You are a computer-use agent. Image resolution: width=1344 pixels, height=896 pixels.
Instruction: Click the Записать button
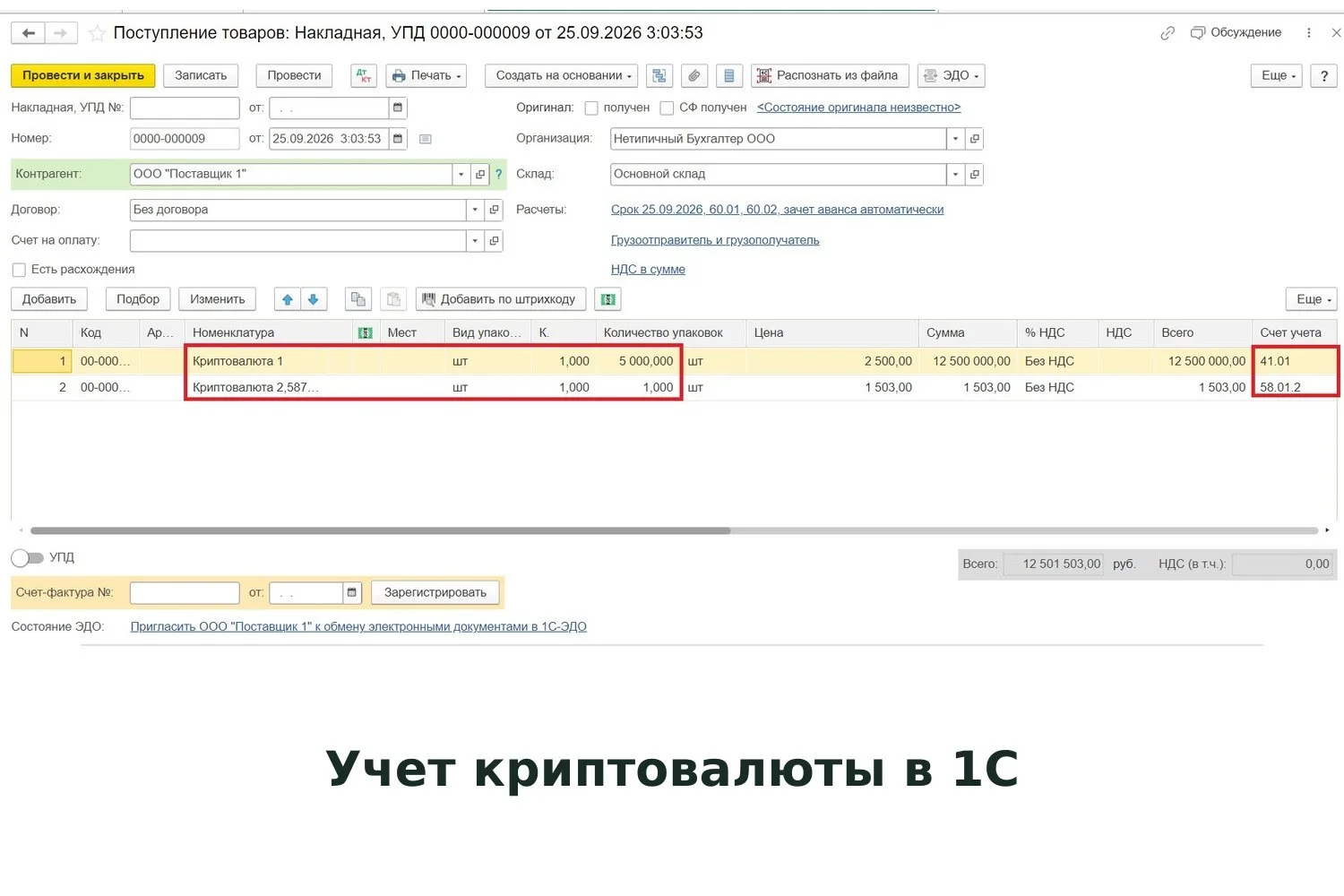pyautogui.click(x=201, y=76)
